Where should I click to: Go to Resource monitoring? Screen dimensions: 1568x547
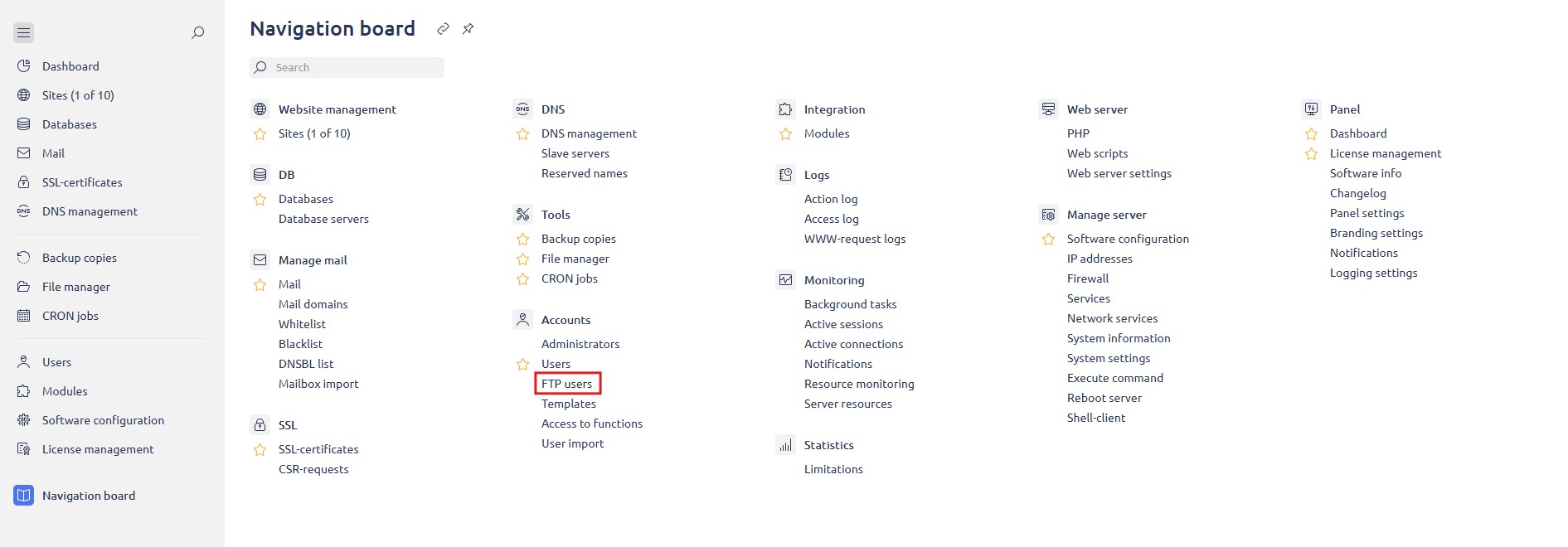pos(859,384)
